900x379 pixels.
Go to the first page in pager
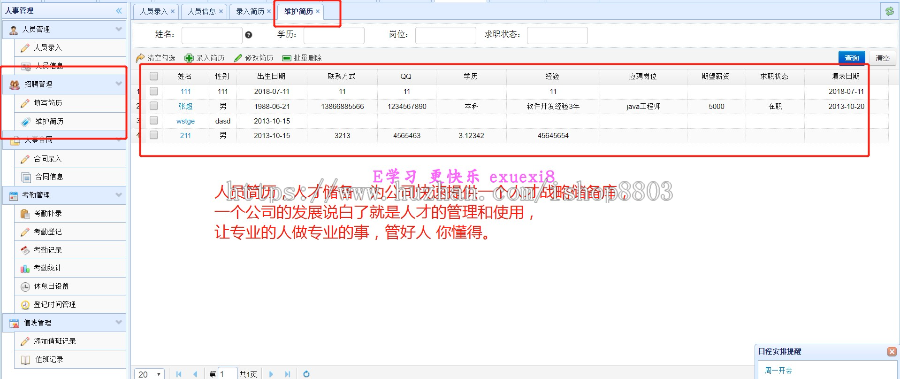coord(179,374)
